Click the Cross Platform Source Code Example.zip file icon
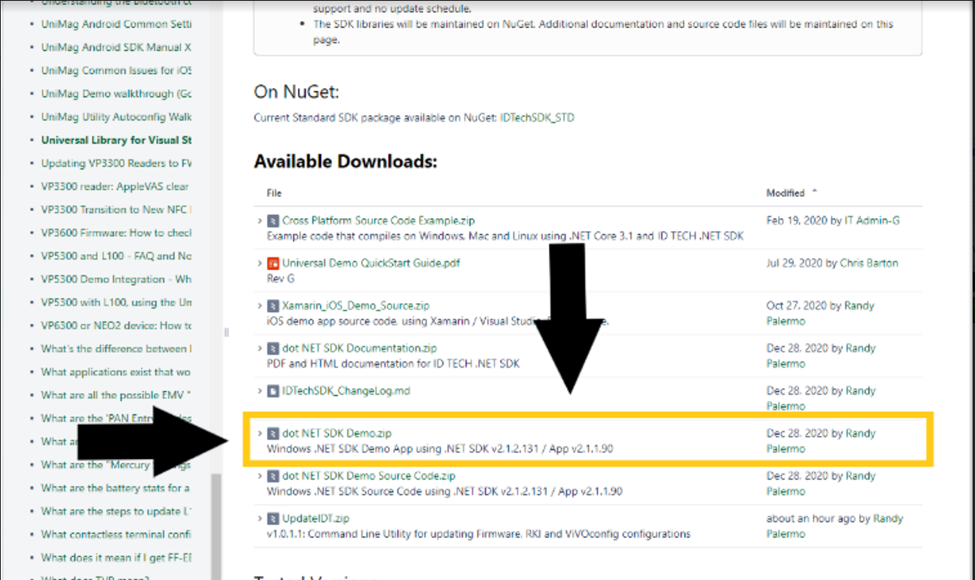 tap(272, 221)
